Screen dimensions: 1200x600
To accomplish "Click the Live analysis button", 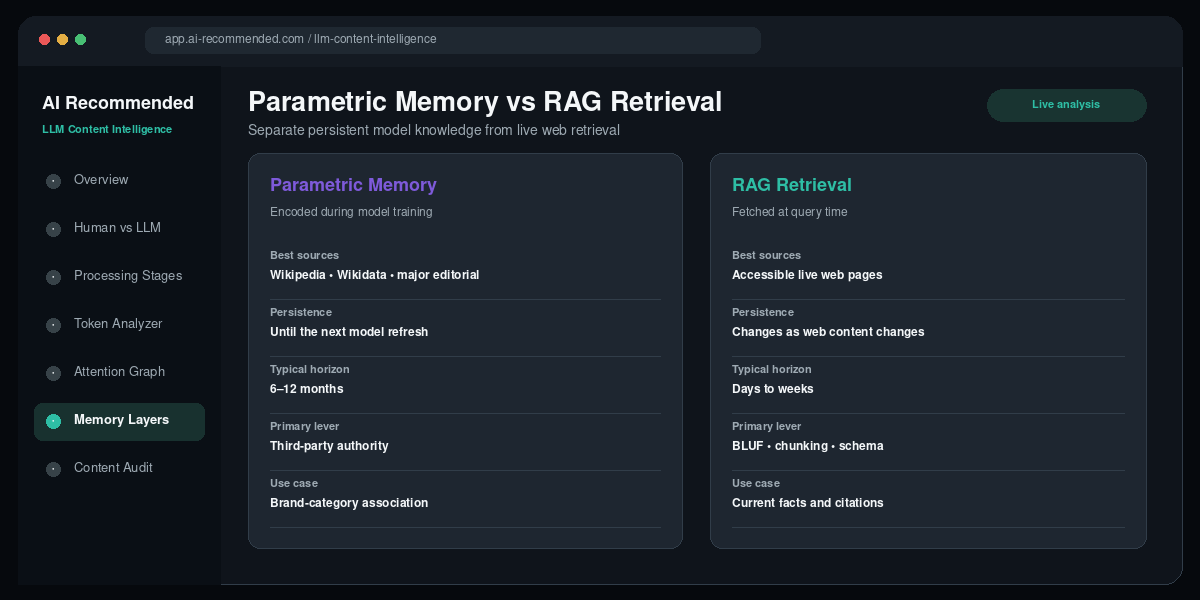I will tap(1066, 105).
